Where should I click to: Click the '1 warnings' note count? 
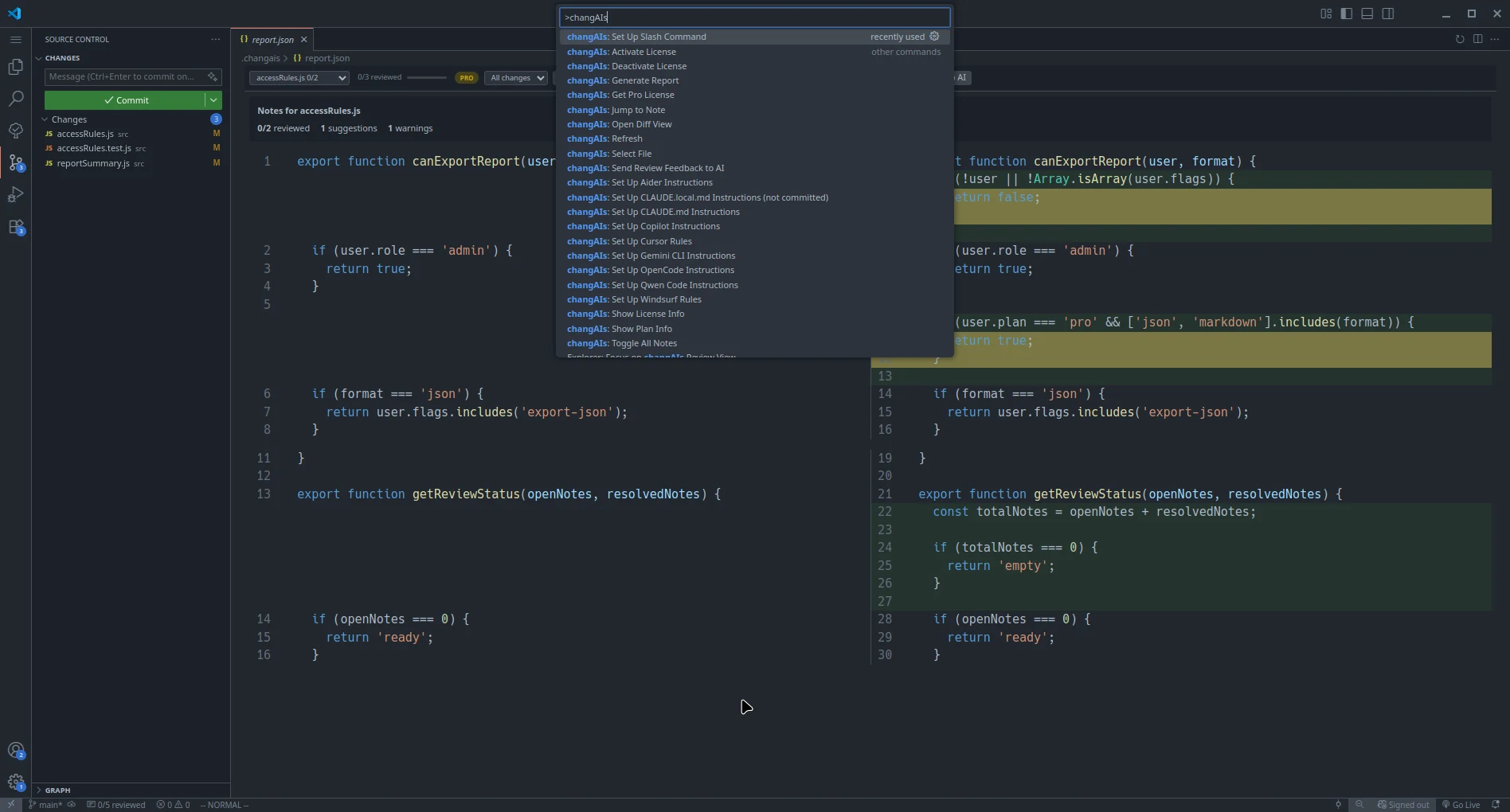coord(410,128)
